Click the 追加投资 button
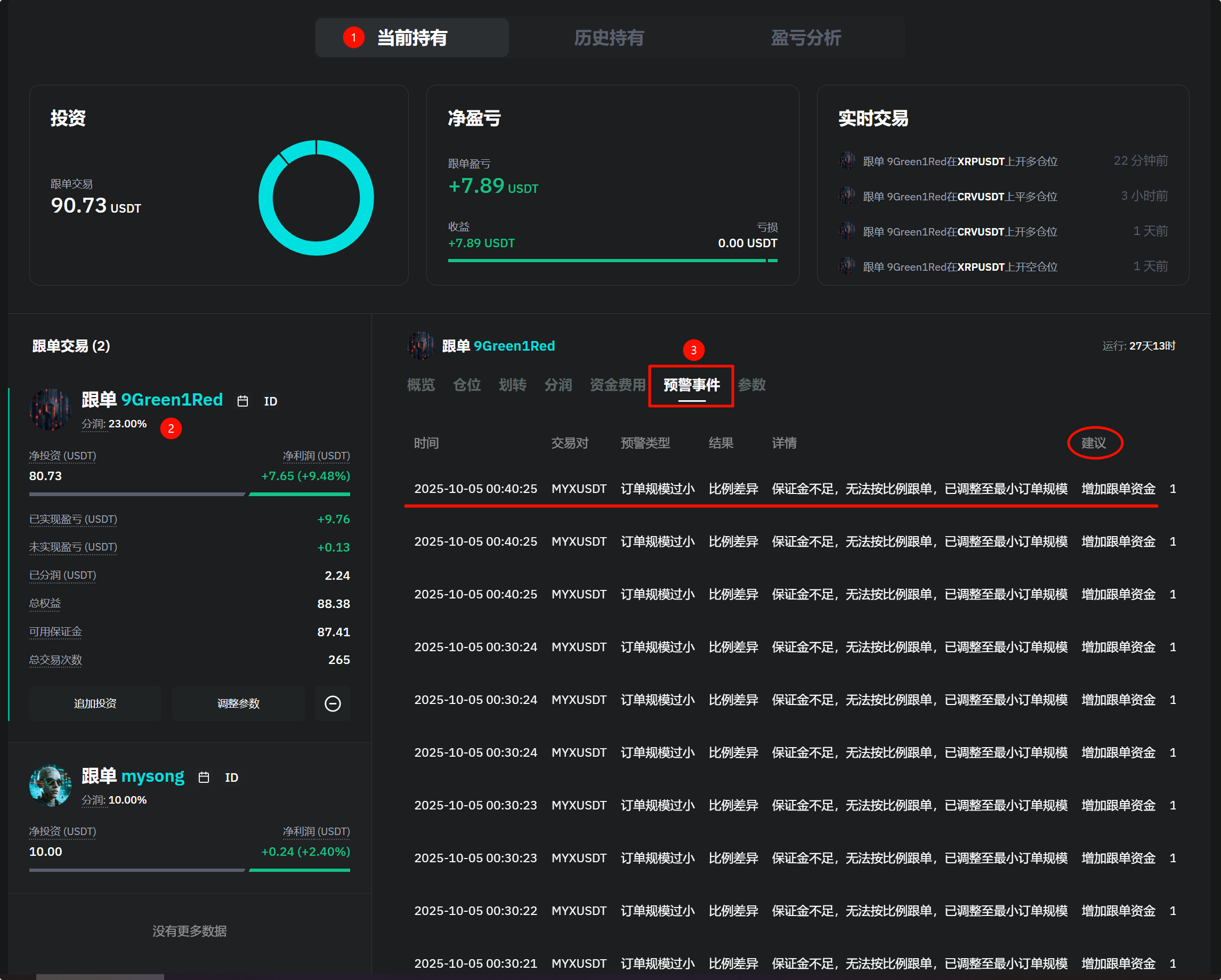Image resolution: width=1221 pixels, height=980 pixels. (95, 703)
